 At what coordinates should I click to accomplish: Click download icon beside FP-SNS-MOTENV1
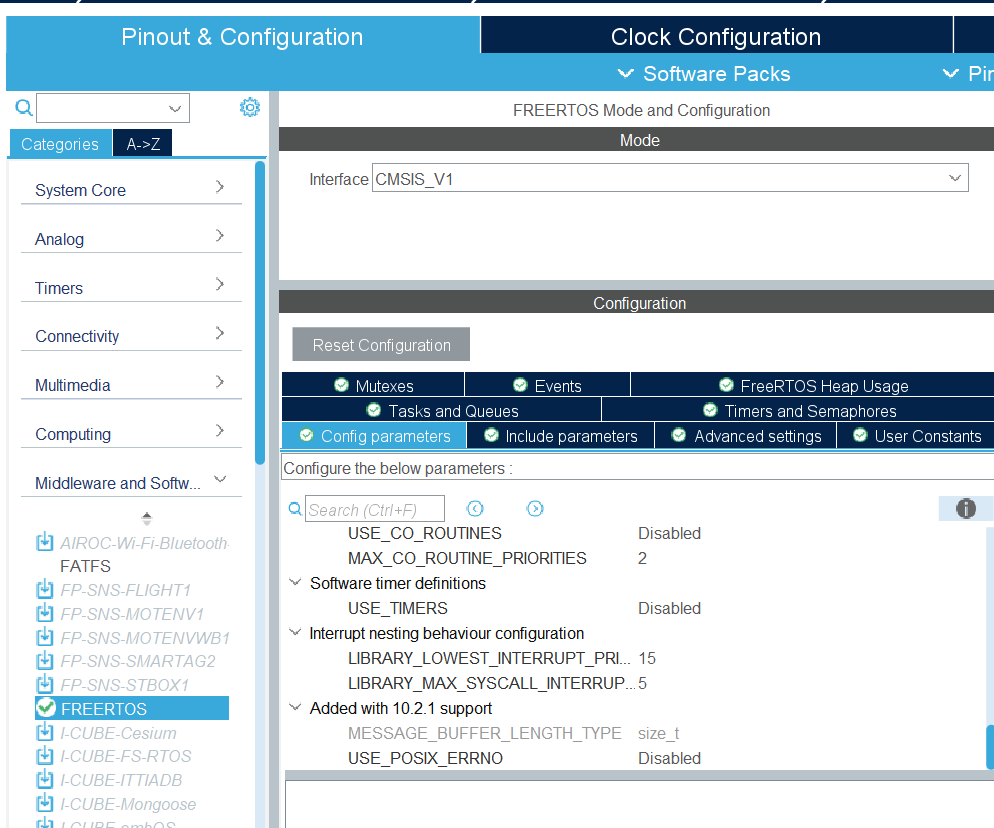point(44,614)
